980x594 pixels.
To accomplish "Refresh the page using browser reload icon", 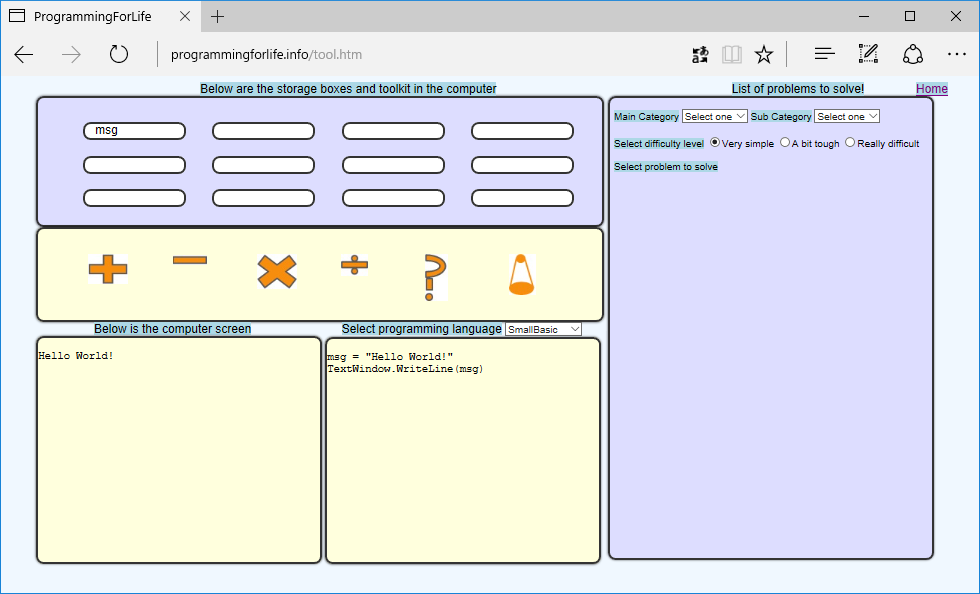I will (x=119, y=54).
